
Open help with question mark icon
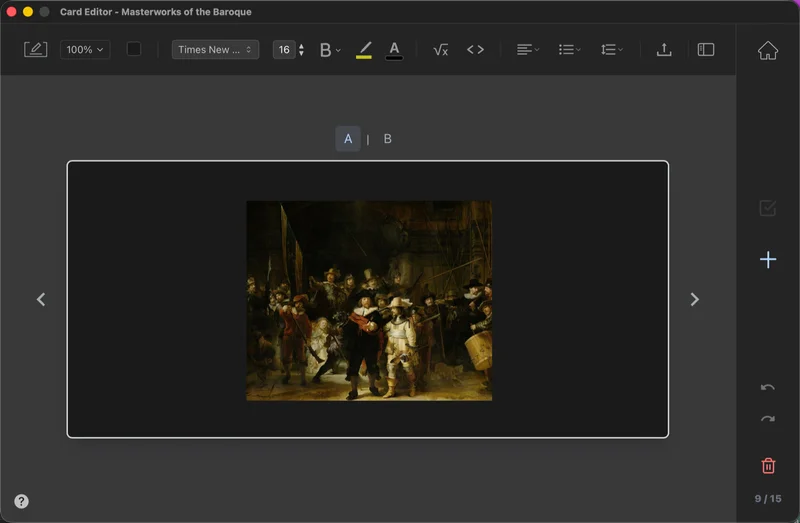tap(21, 501)
